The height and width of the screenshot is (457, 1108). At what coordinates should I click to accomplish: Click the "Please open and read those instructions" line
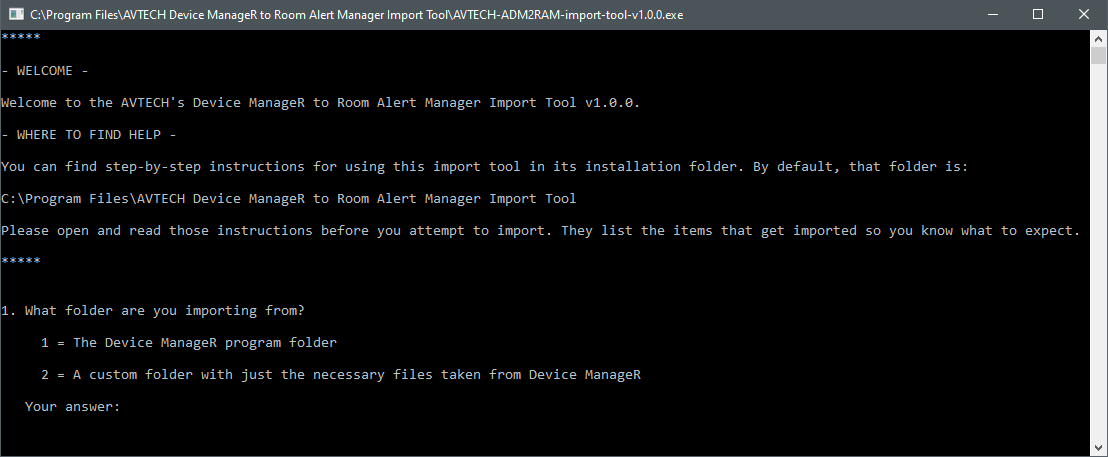540,231
